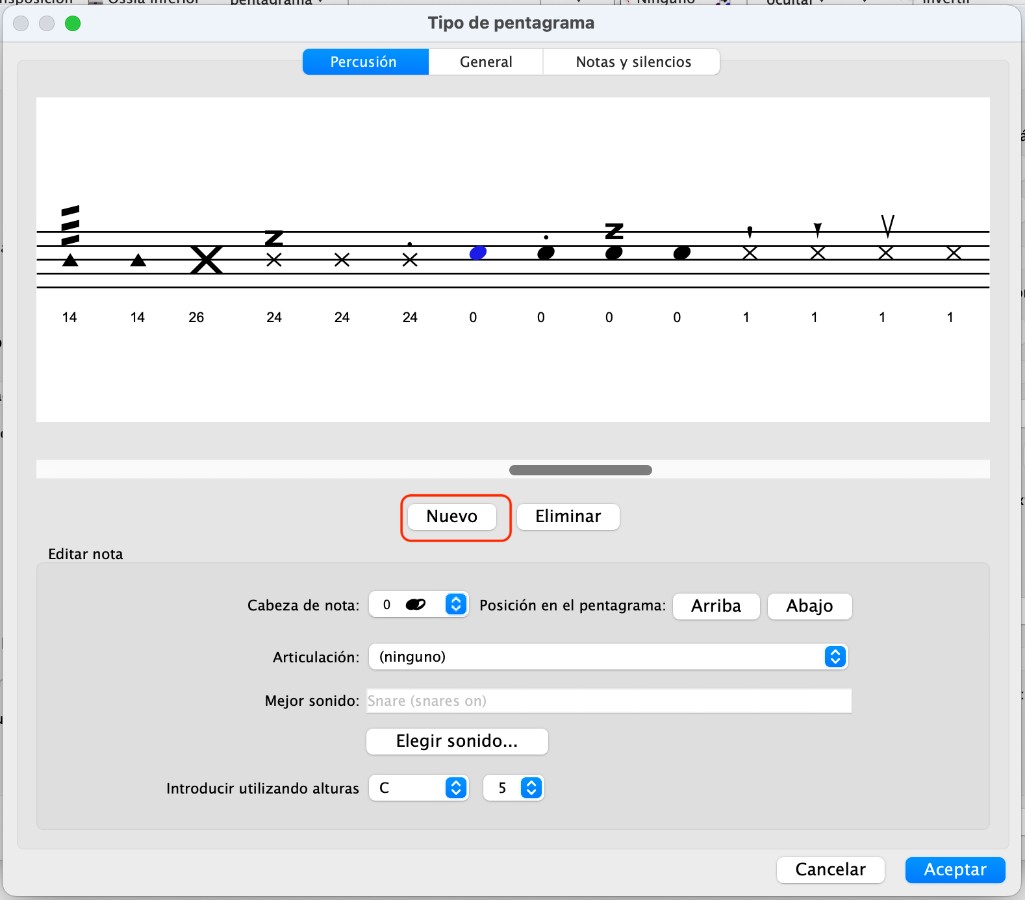Viewport: 1025px width, 900px height.
Task: Confirm changes with Aceptar
Action: 955,869
